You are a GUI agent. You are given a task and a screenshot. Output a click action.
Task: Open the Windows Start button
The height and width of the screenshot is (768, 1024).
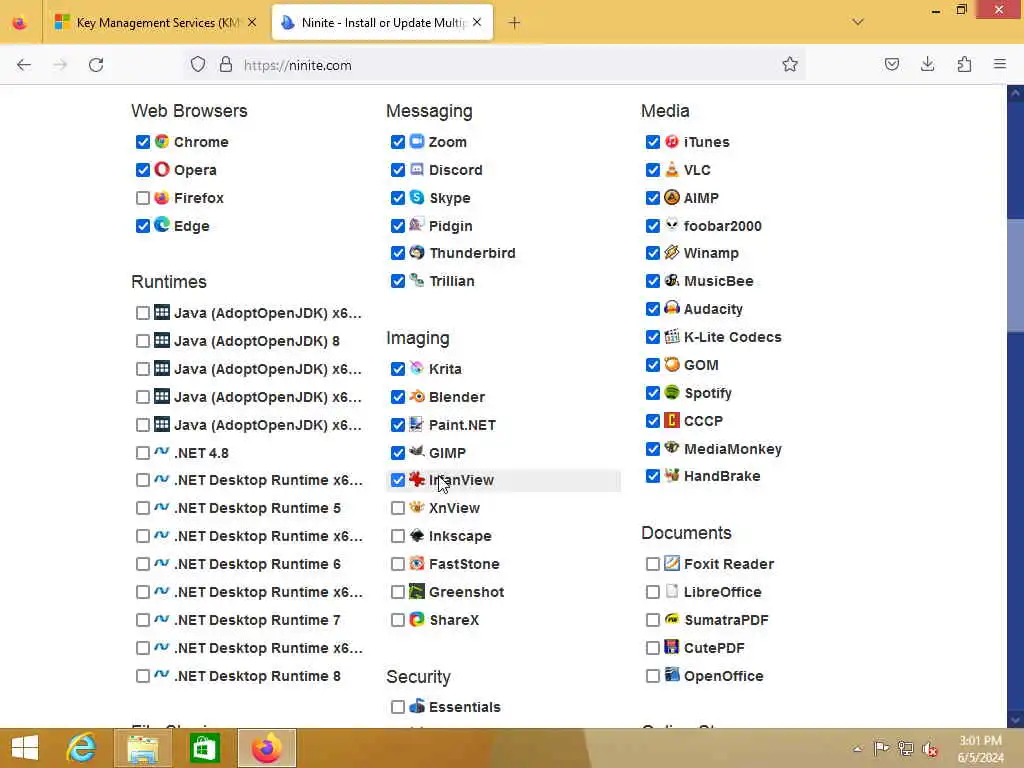(25, 748)
